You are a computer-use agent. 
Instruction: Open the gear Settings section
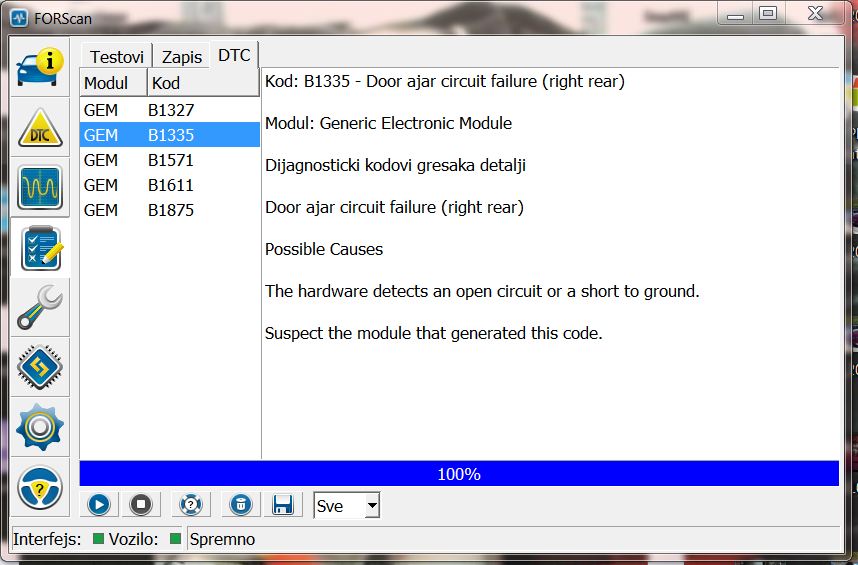[x=40, y=427]
